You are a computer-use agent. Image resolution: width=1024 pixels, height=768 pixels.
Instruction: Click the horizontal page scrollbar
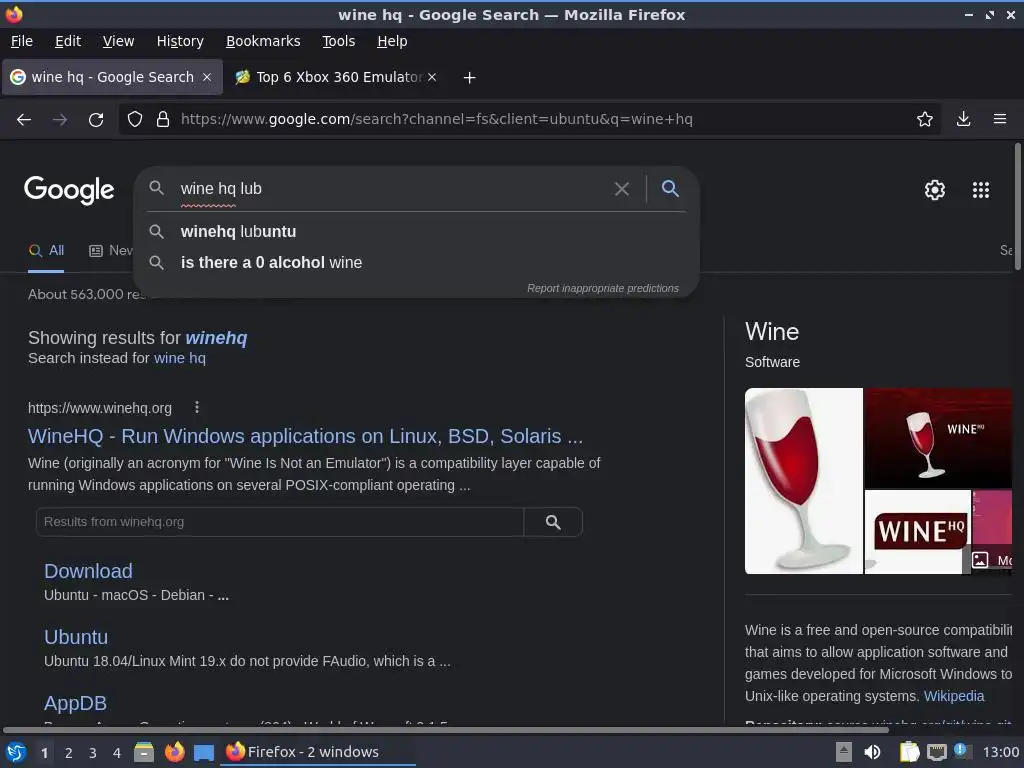(x=445, y=730)
